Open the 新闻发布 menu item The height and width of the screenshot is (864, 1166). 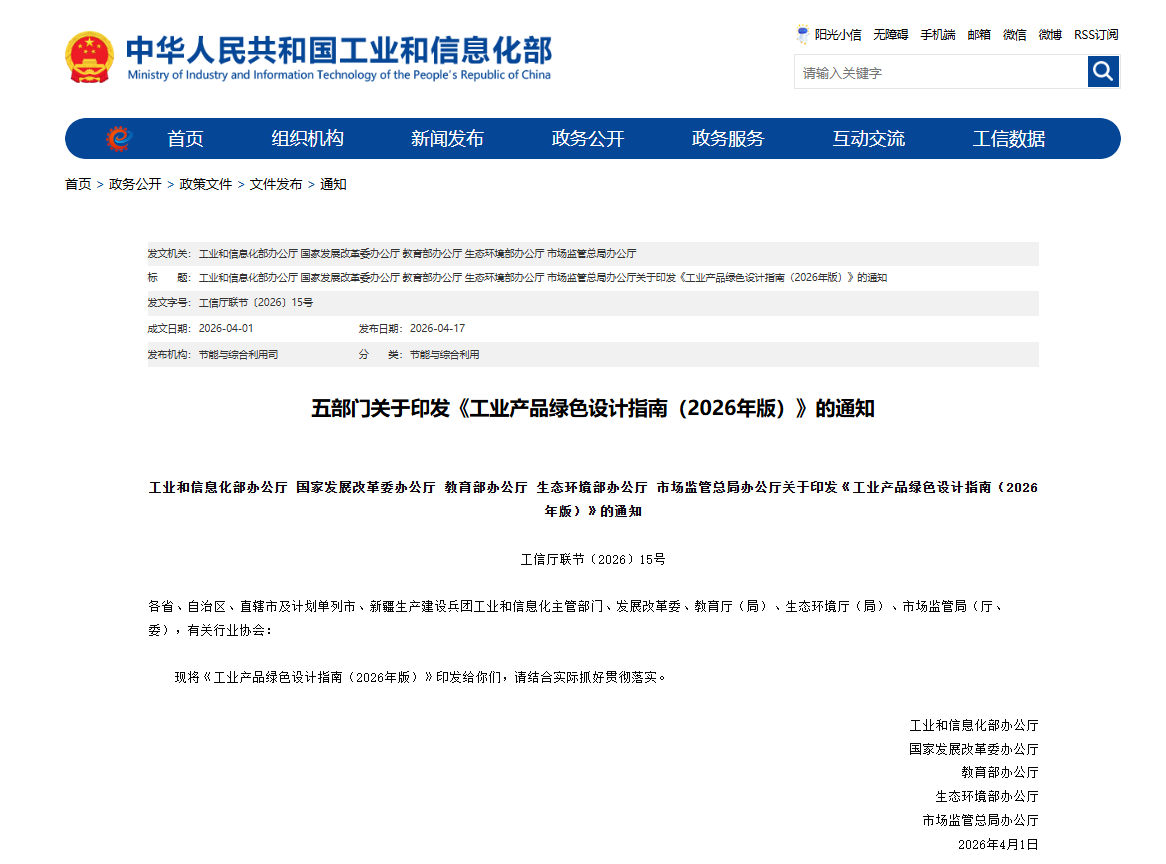[447, 138]
